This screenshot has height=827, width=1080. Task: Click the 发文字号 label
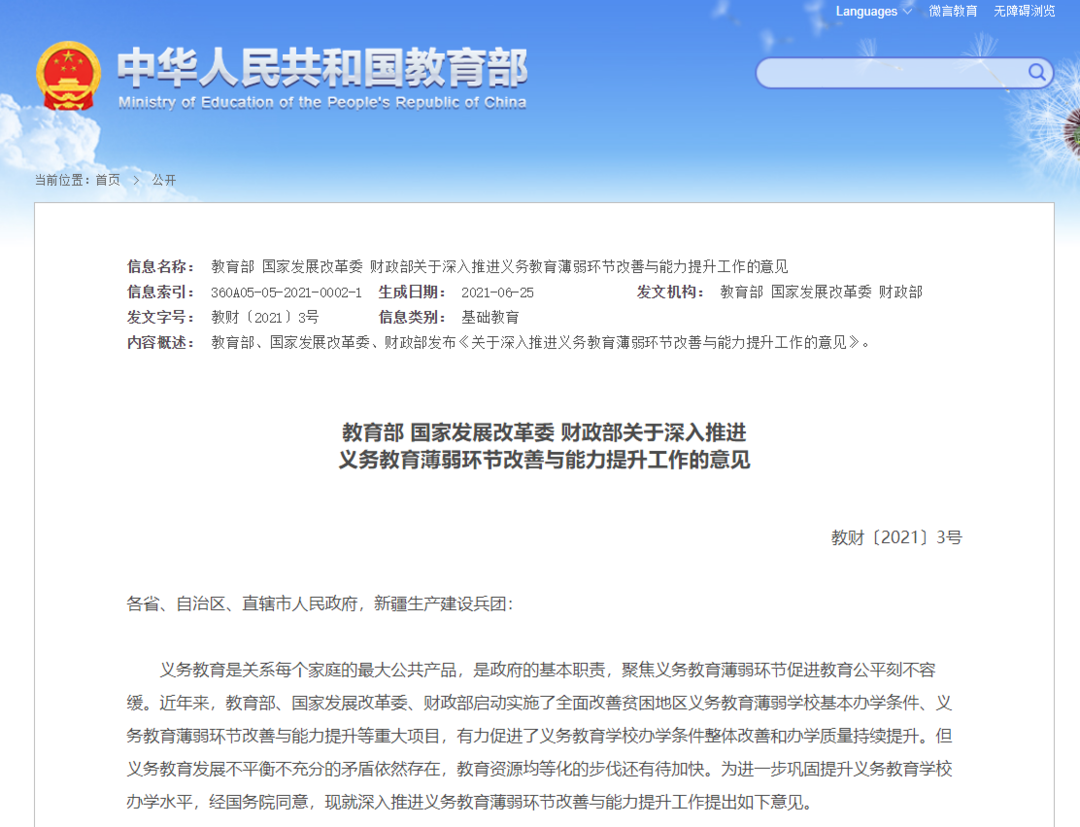[160, 317]
